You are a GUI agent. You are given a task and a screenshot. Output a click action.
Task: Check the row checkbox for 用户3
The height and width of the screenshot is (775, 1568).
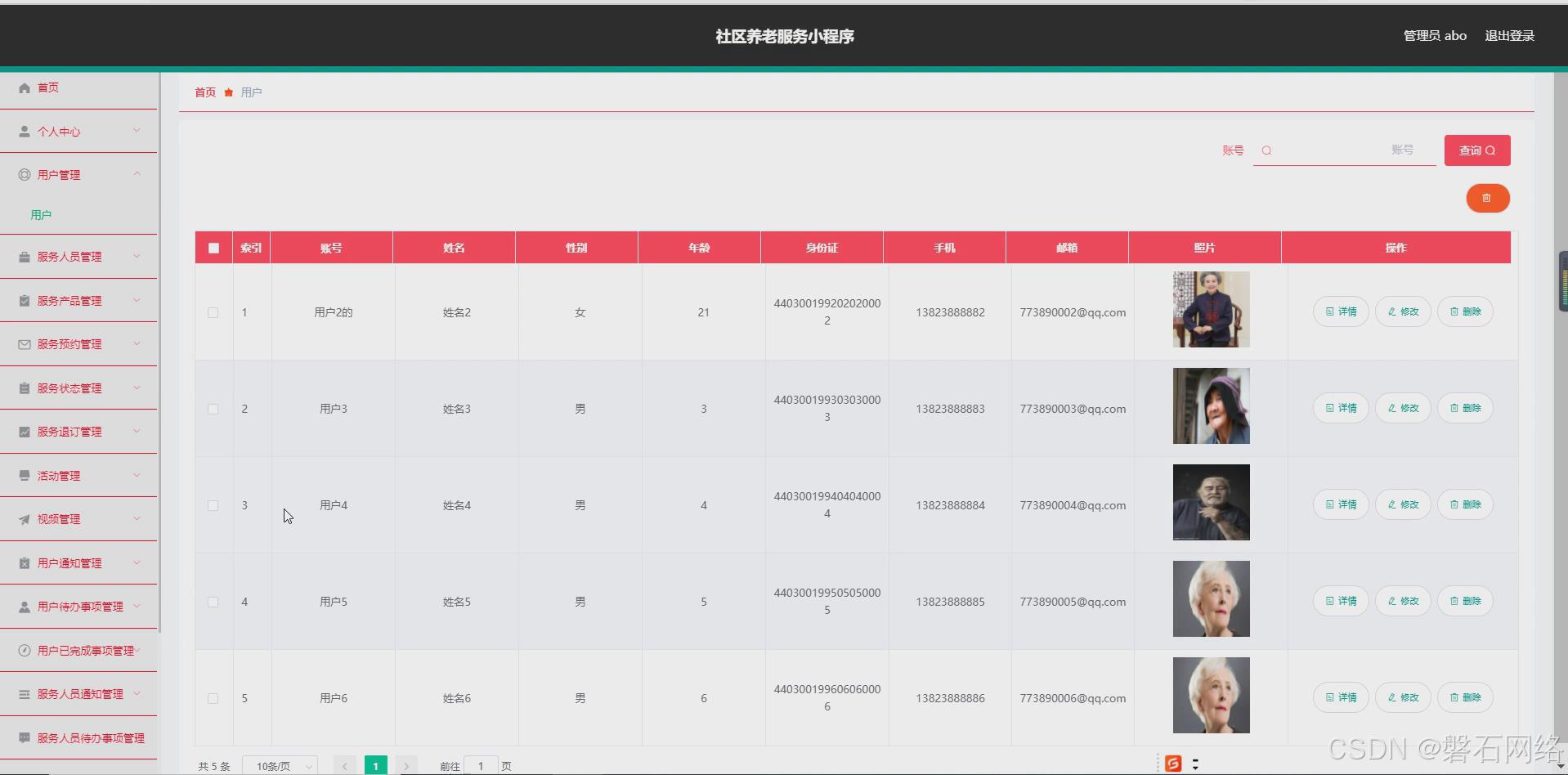point(213,409)
